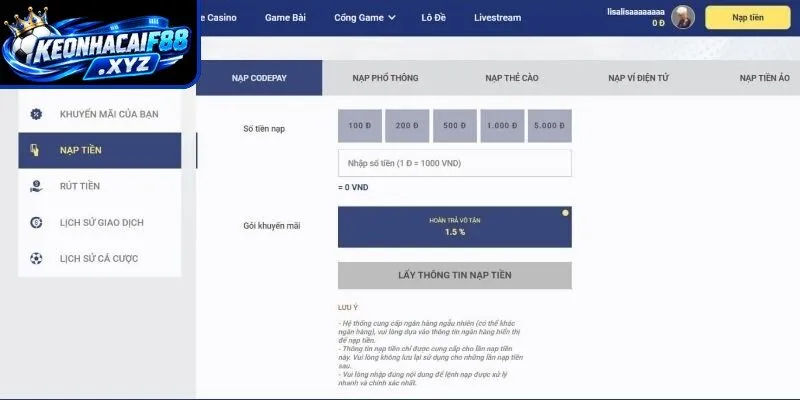Switch to the NẠP CODEPAY tab
Screen dimensions: 800x400
point(259,78)
